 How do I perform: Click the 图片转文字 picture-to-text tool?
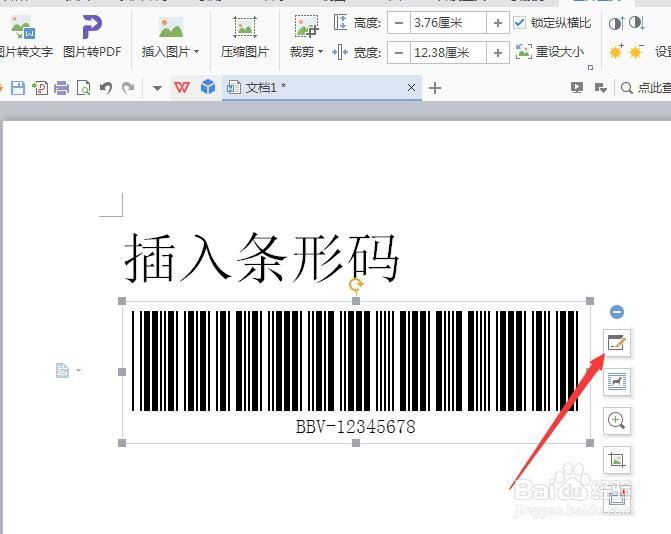(x=25, y=36)
